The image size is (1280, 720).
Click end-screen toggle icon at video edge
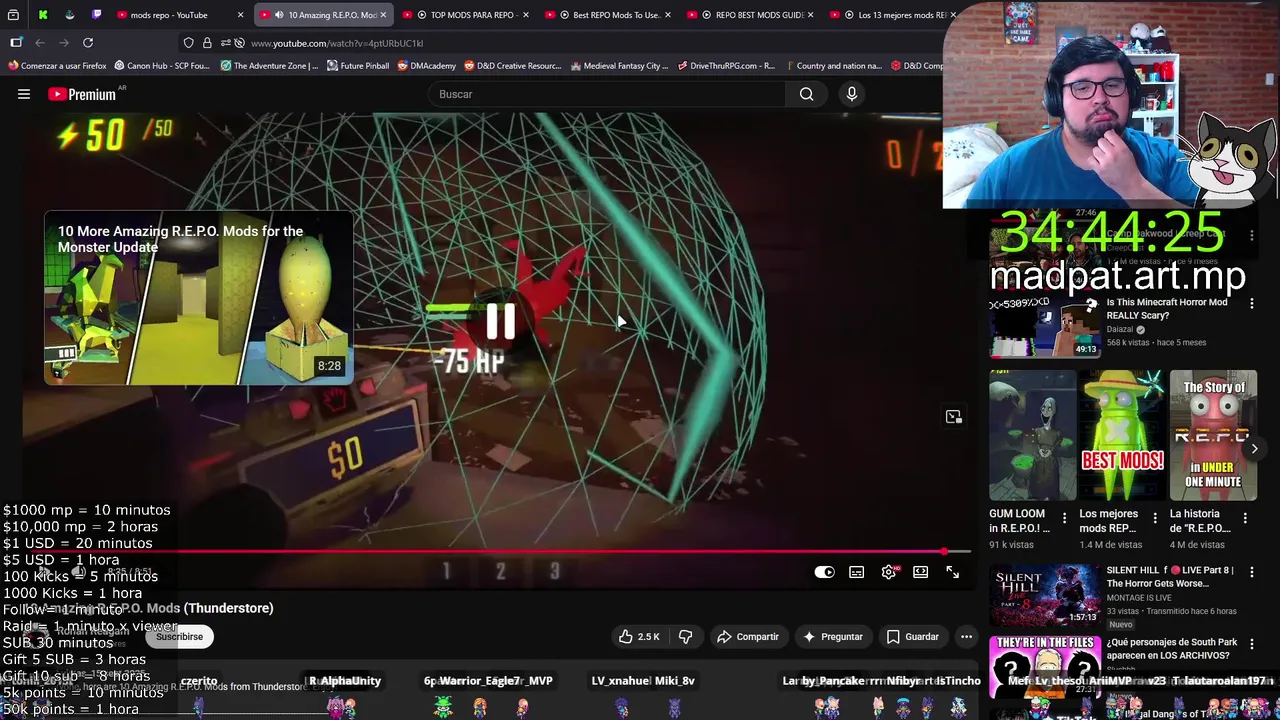coord(953,416)
